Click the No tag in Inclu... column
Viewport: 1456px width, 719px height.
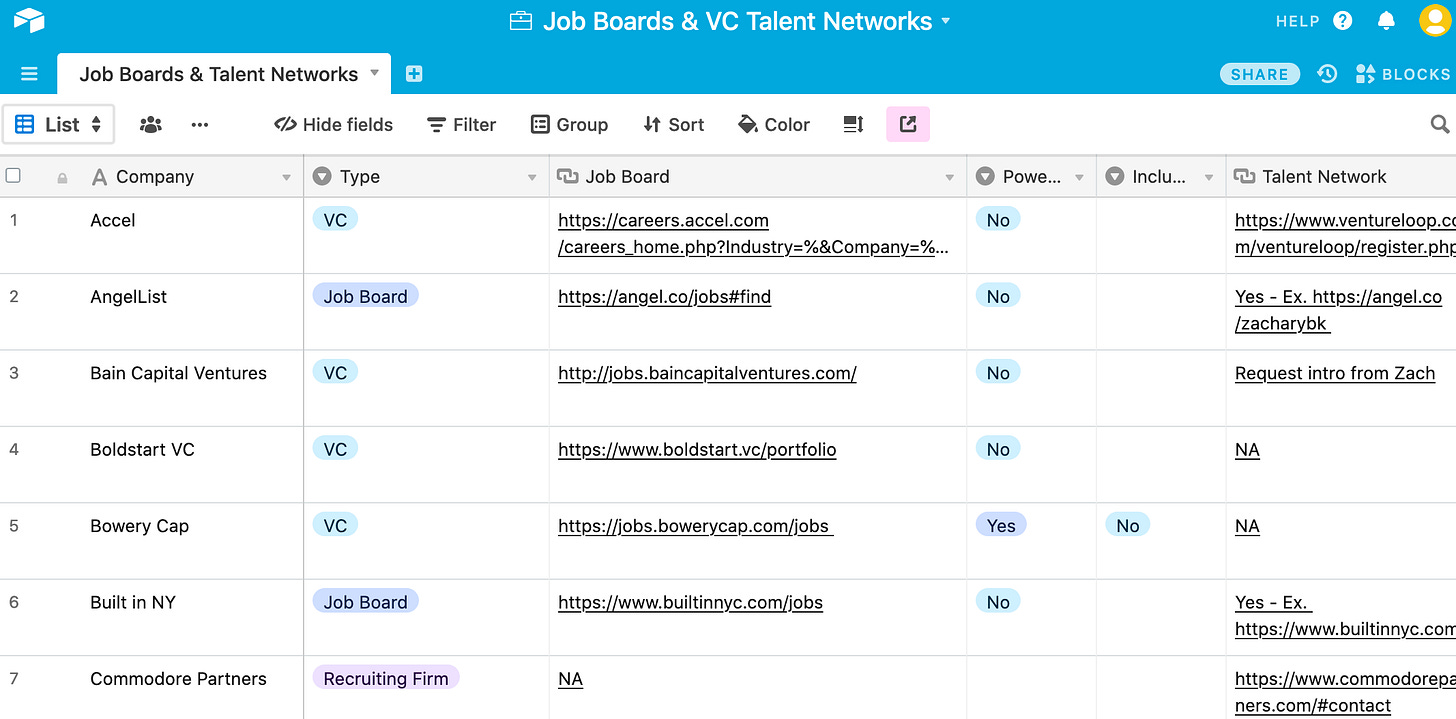[x=1128, y=526]
